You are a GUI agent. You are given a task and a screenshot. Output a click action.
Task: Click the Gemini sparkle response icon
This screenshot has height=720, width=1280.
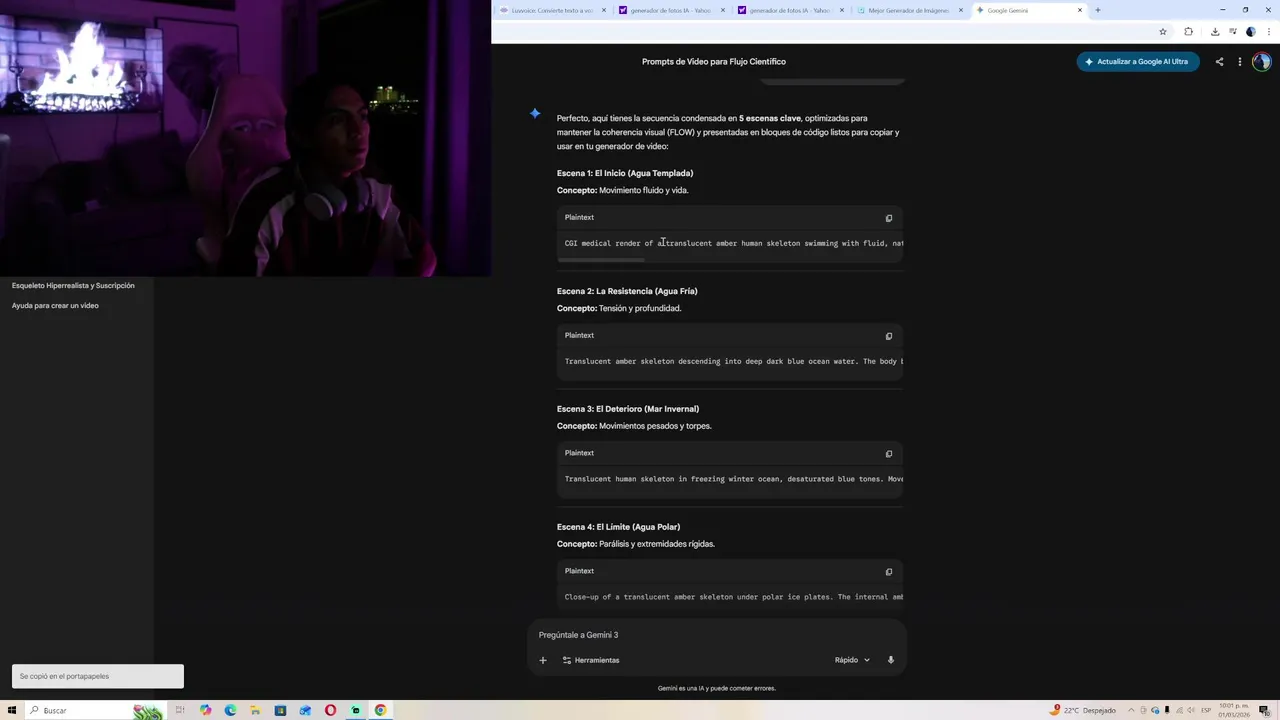[535, 113]
